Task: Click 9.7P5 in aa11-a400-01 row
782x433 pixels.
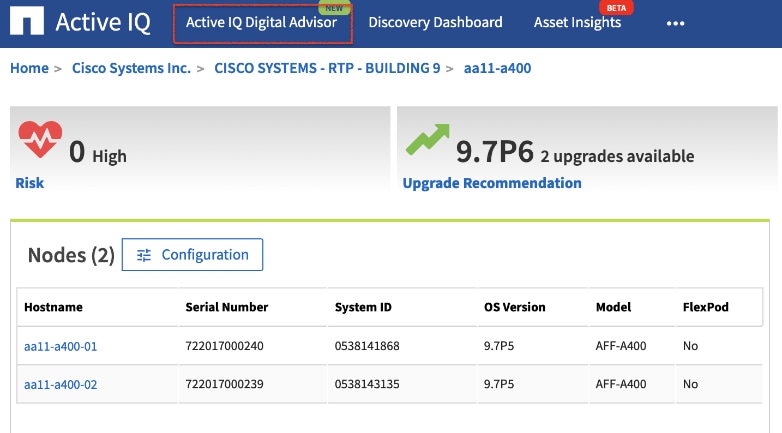Action: point(499,346)
